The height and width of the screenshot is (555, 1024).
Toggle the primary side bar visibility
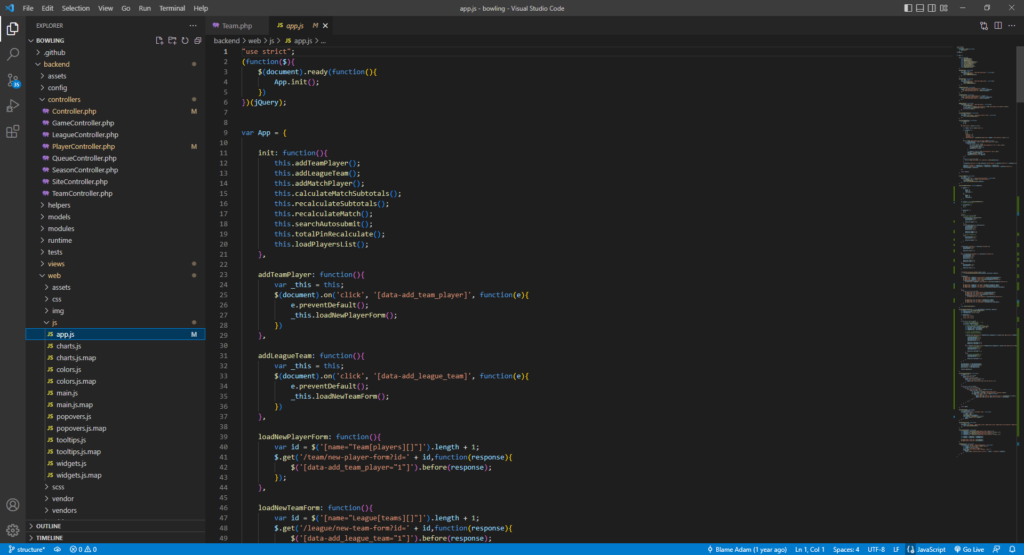pyautogui.click(x=908, y=8)
